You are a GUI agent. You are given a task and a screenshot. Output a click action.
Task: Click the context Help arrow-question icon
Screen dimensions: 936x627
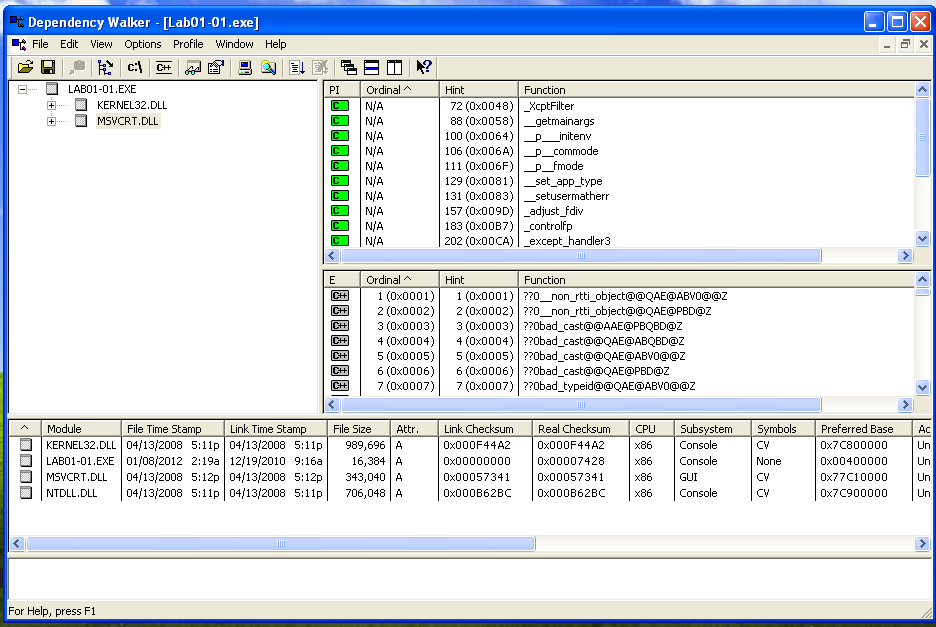click(424, 67)
